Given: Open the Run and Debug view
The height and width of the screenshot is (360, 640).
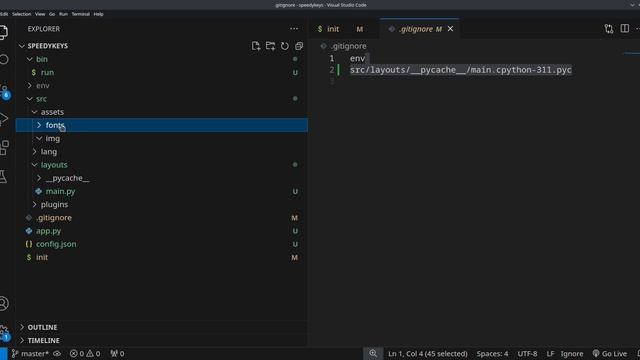Looking at the screenshot, I should [x=4, y=119].
